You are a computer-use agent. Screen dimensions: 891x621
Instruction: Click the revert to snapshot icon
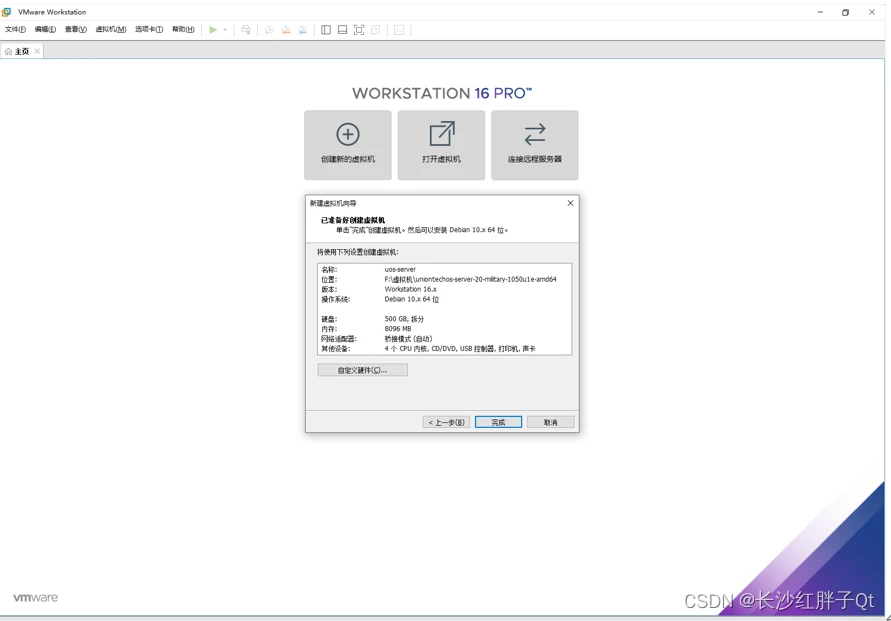[286, 30]
